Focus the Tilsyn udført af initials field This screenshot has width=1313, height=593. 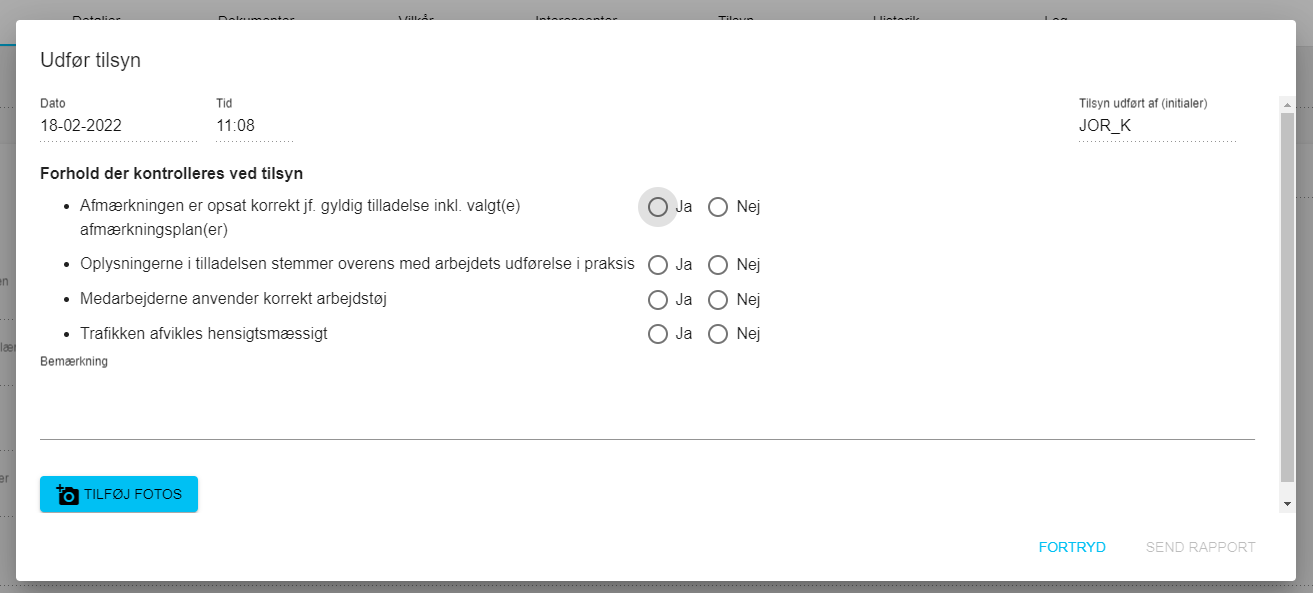pos(1157,126)
